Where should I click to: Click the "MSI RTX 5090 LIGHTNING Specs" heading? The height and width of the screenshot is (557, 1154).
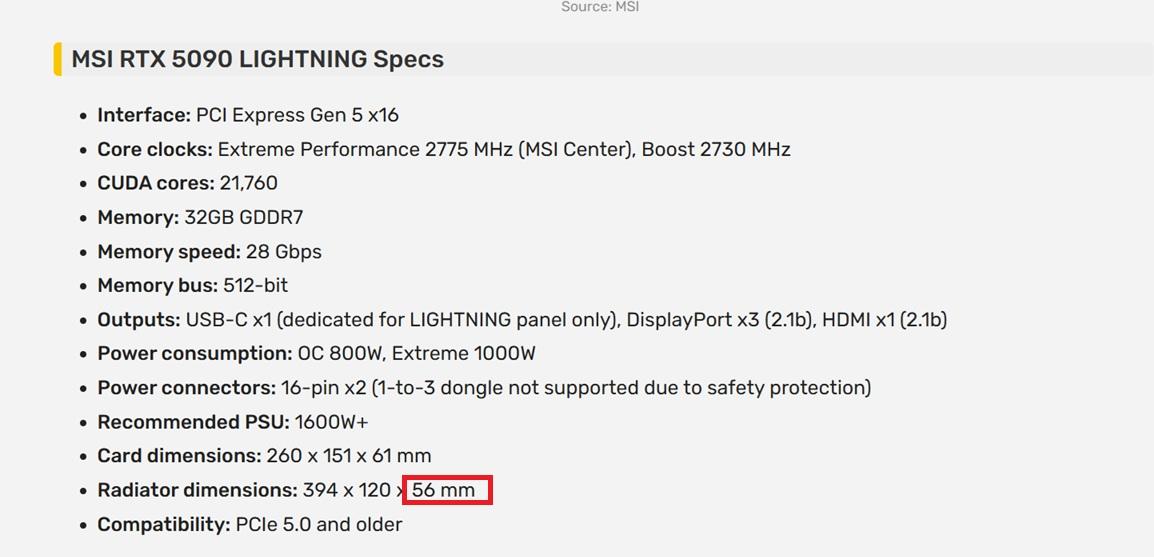tap(257, 59)
